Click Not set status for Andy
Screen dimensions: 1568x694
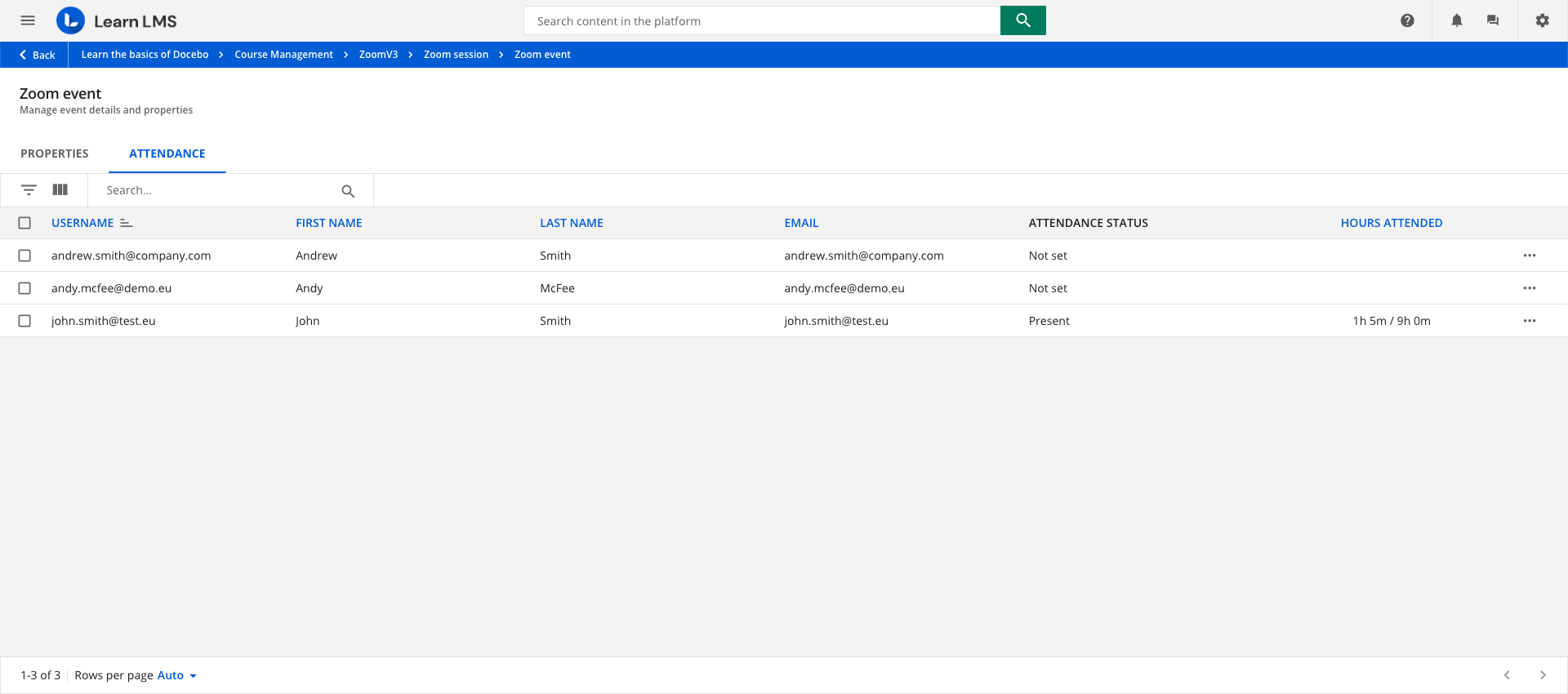[1048, 288]
